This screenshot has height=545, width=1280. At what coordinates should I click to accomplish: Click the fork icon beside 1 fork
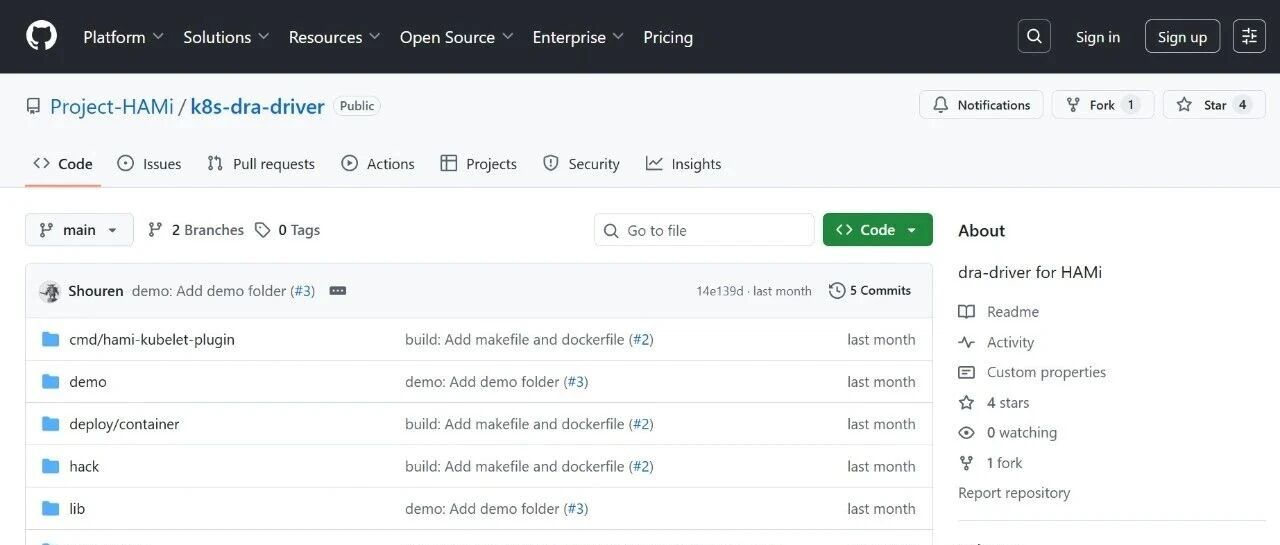click(966, 462)
